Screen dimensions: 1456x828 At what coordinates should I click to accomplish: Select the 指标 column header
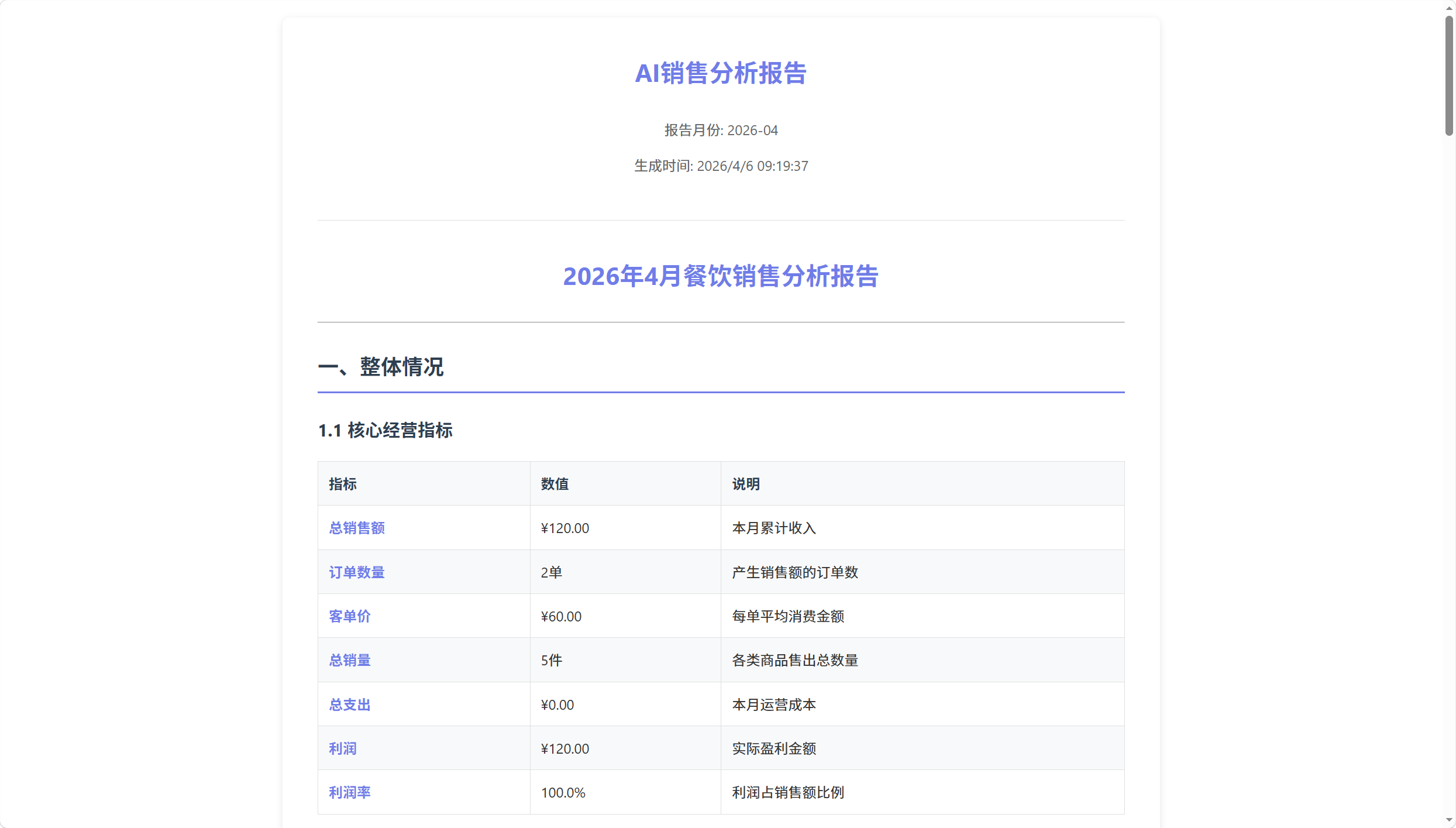click(342, 484)
